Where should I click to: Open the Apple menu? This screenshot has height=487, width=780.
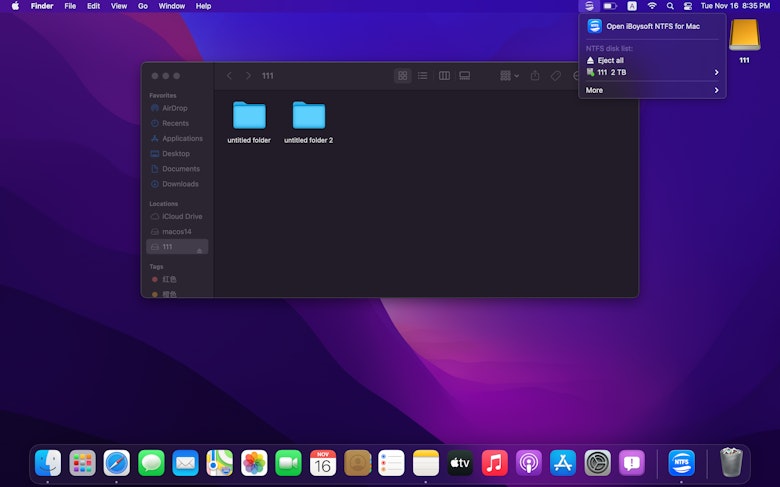[15, 6]
